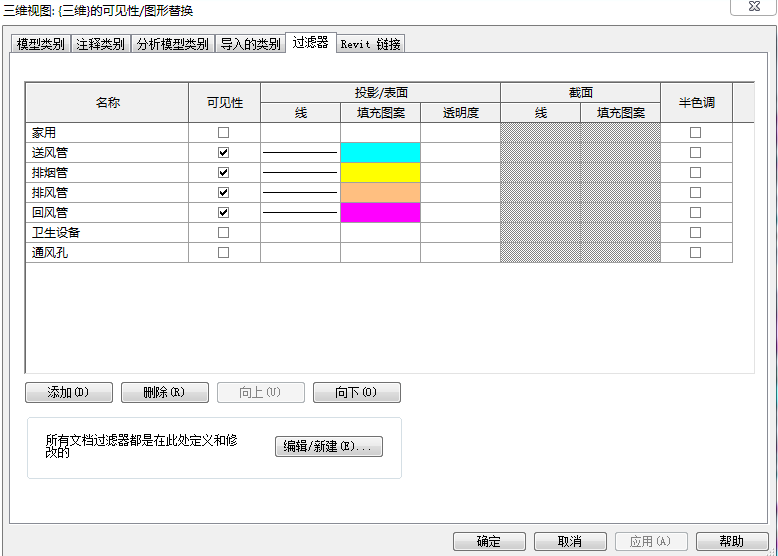The image size is (778, 556).
Task: Click the projection line cell for 送风管
Action: [300, 152]
